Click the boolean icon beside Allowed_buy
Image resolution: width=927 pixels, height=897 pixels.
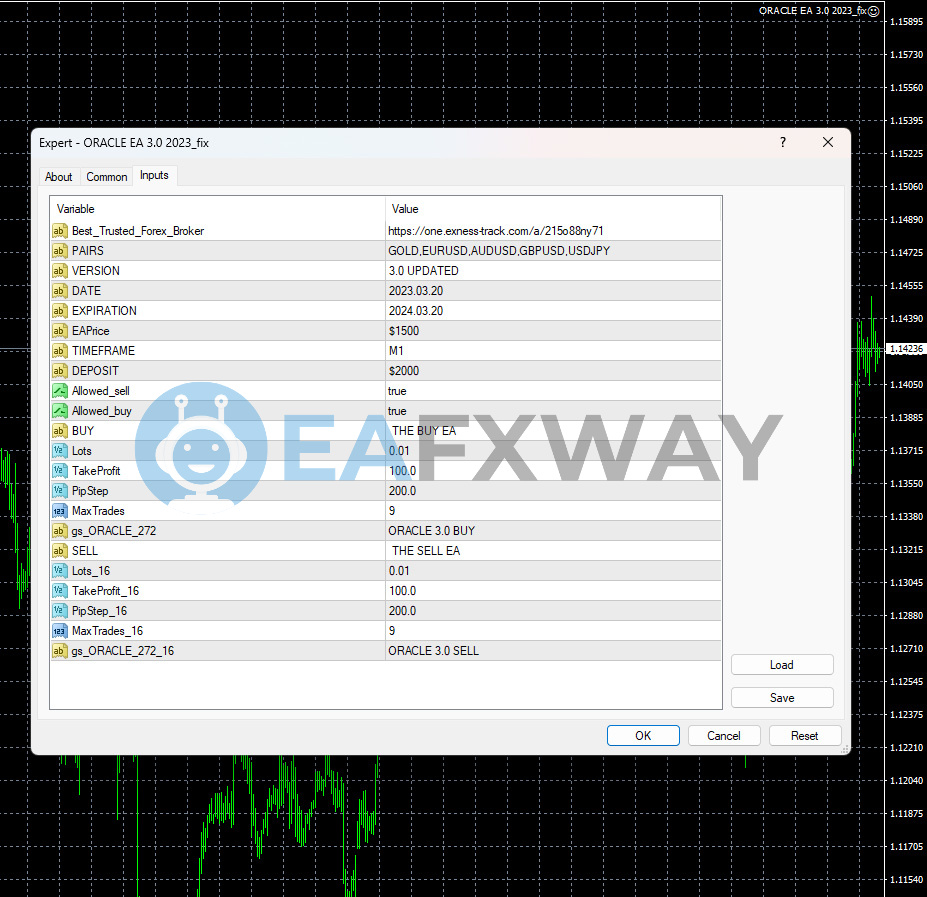pyautogui.click(x=60, y=411)
